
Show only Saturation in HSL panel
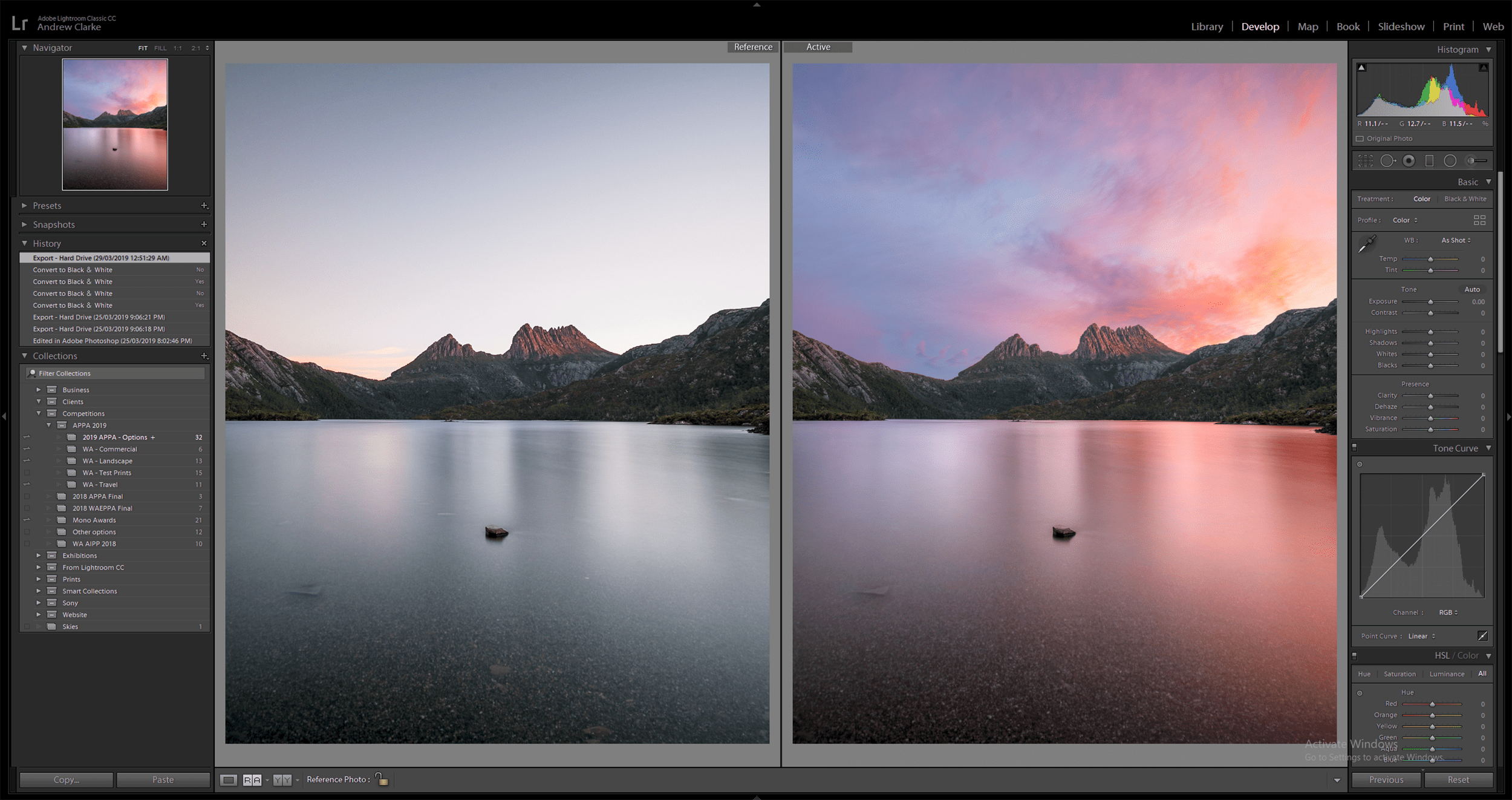[1400, 674]
